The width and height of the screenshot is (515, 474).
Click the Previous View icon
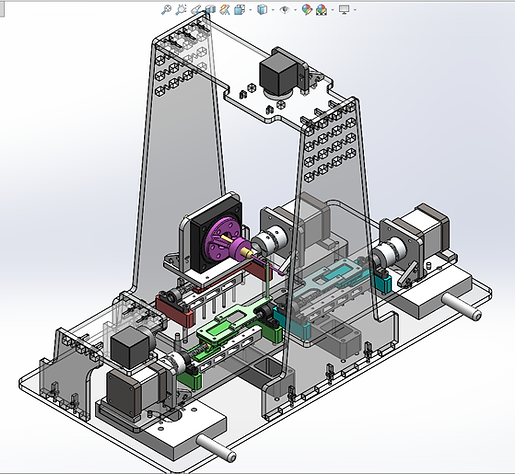point(196,10)
